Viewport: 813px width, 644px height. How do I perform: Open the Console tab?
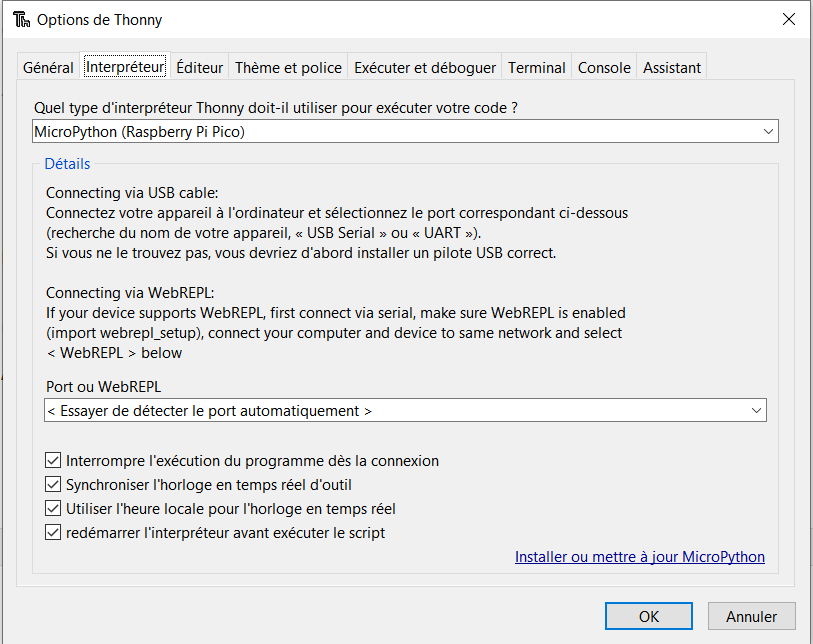[x=604, y=68]
